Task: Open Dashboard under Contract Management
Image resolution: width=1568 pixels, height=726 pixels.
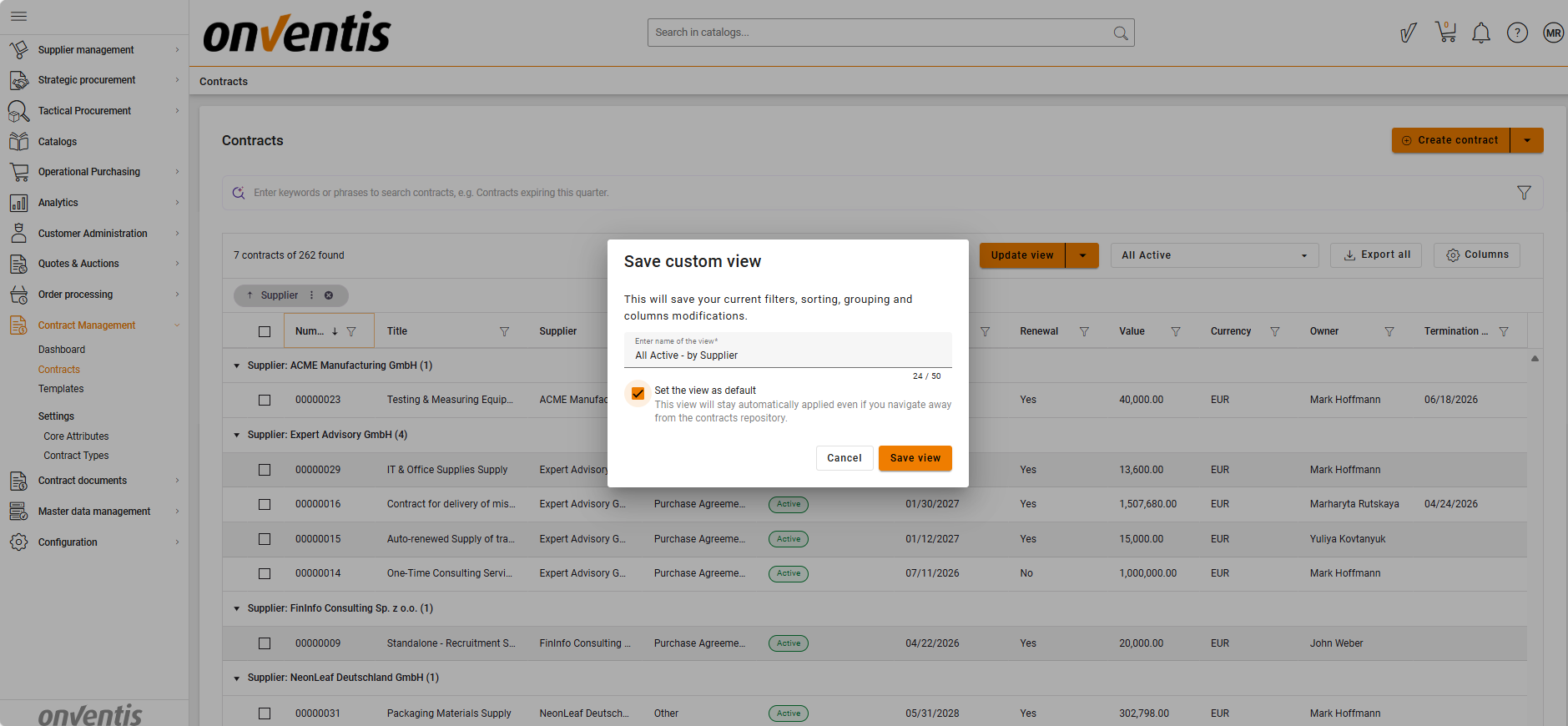Action: [x=62, y=350]
